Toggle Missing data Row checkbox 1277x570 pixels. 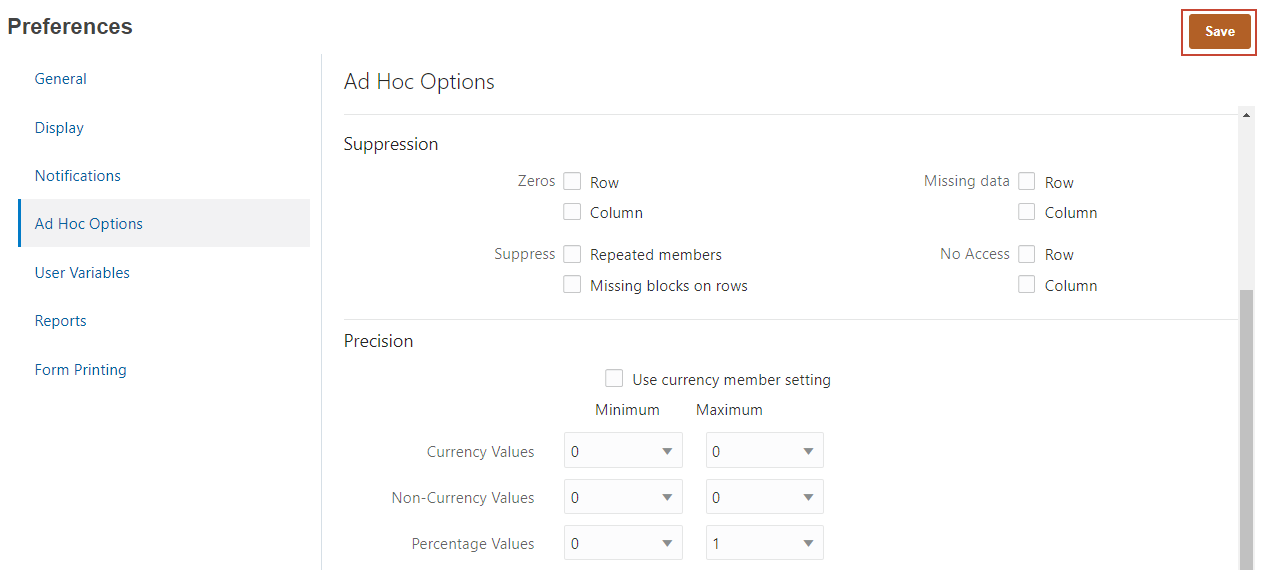1027,182
